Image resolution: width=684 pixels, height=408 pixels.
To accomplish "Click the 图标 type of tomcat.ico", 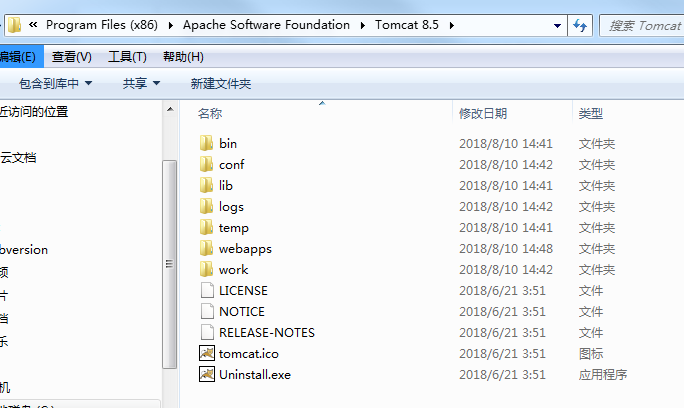I will [591, 353].
